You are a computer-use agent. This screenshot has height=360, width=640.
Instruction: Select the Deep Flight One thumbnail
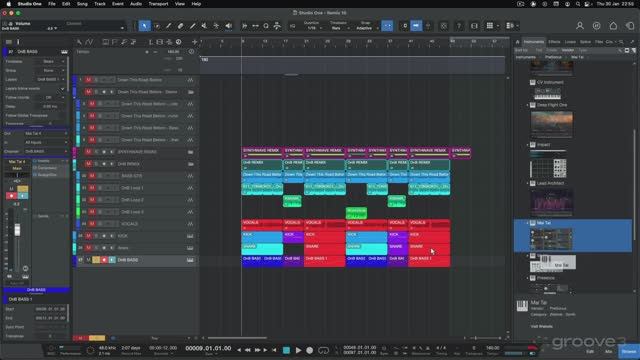(x=551, y=124)
